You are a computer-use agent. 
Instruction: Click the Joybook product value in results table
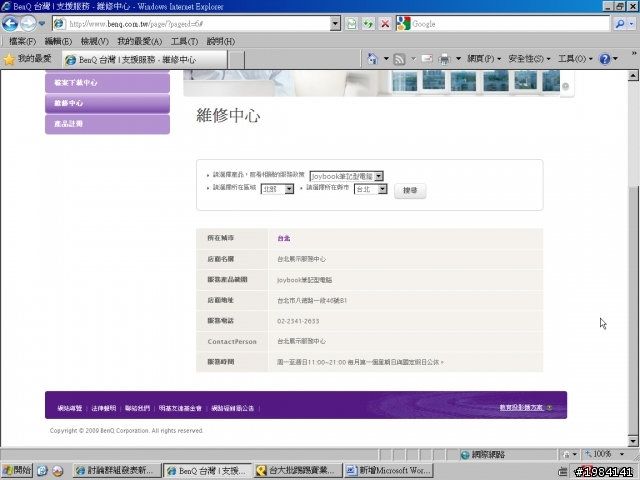click(x=304, y=280)
